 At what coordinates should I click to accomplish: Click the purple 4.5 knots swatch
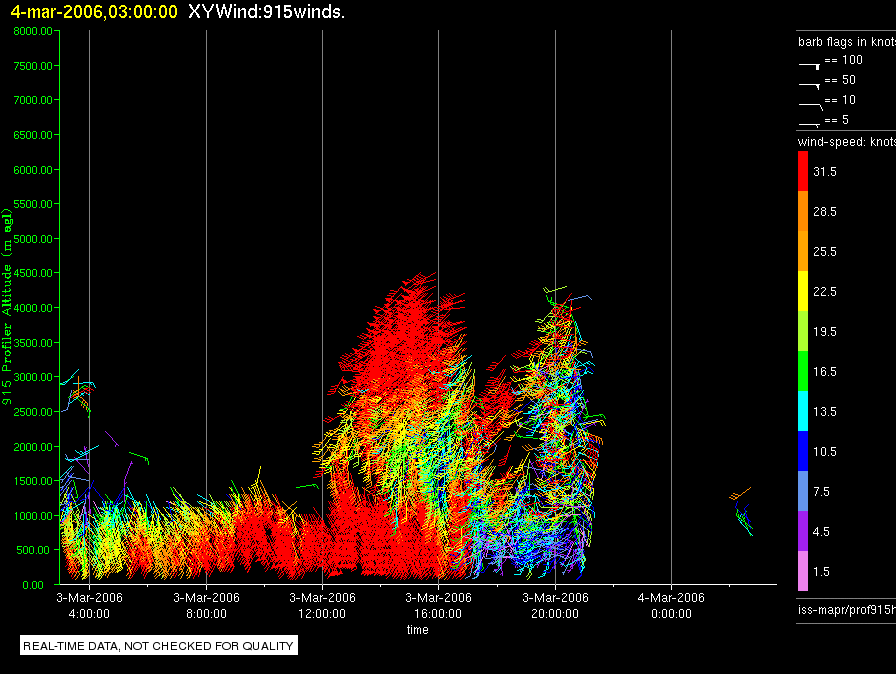point(803,531)
